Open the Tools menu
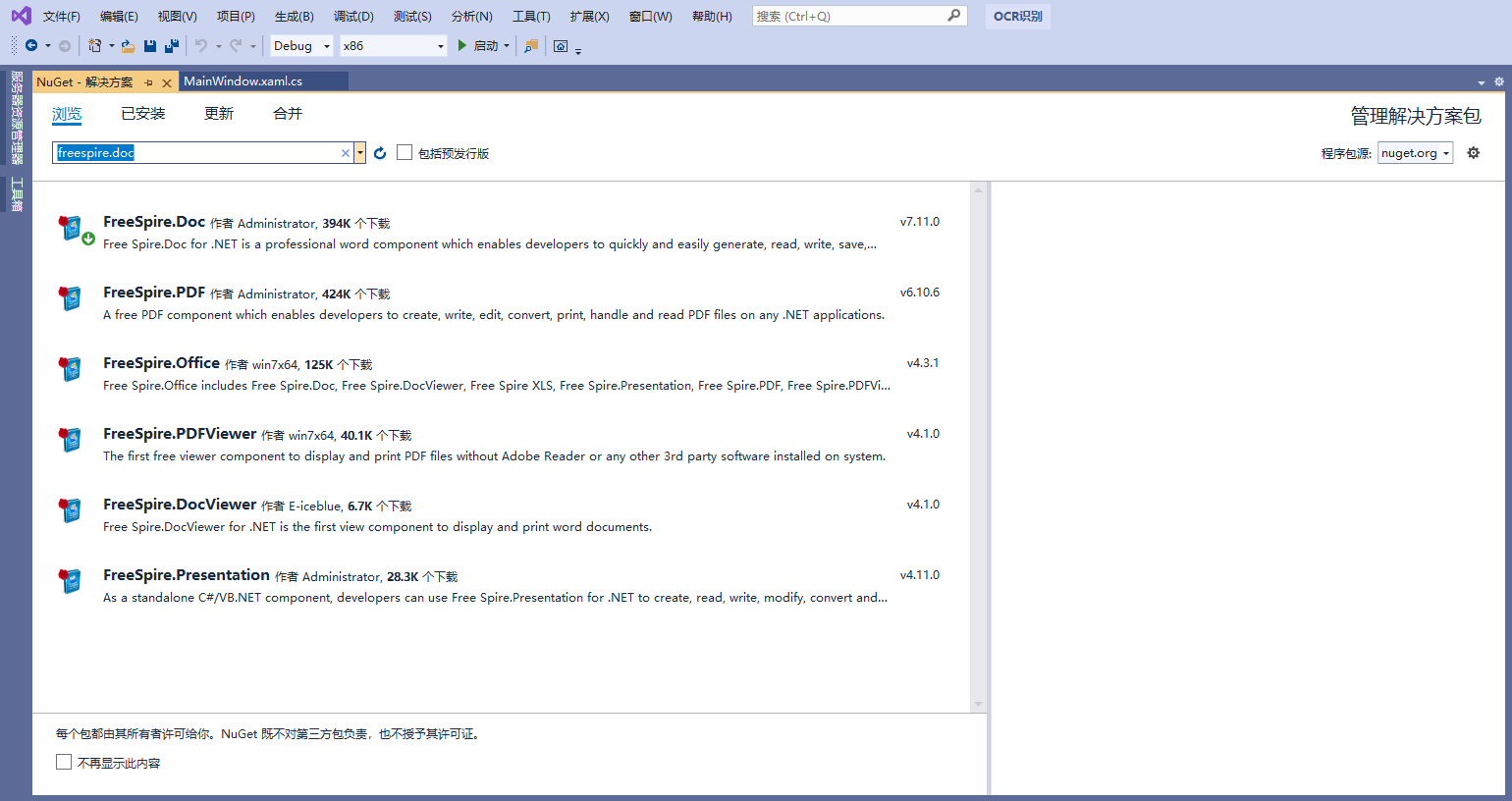1512x801 pixels. click(x=531, y=16)
